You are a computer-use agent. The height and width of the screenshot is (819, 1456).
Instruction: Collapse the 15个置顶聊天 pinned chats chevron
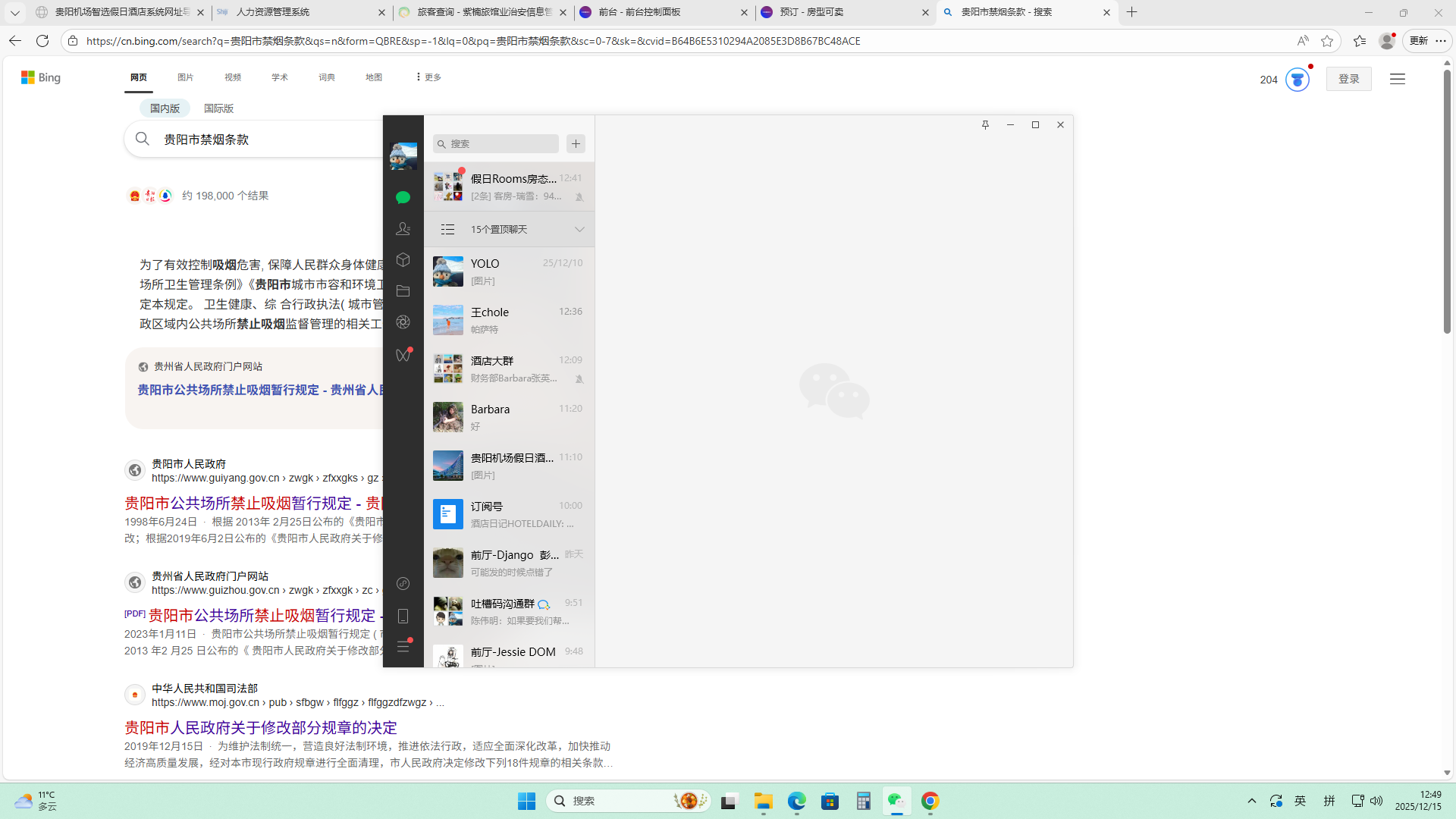pos(579,230)
